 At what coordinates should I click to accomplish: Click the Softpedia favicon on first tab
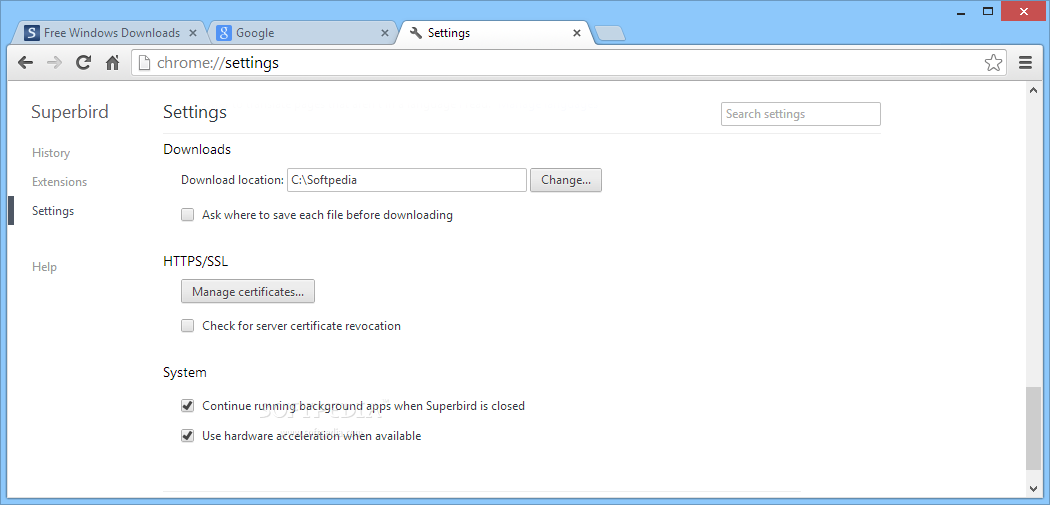31,33
